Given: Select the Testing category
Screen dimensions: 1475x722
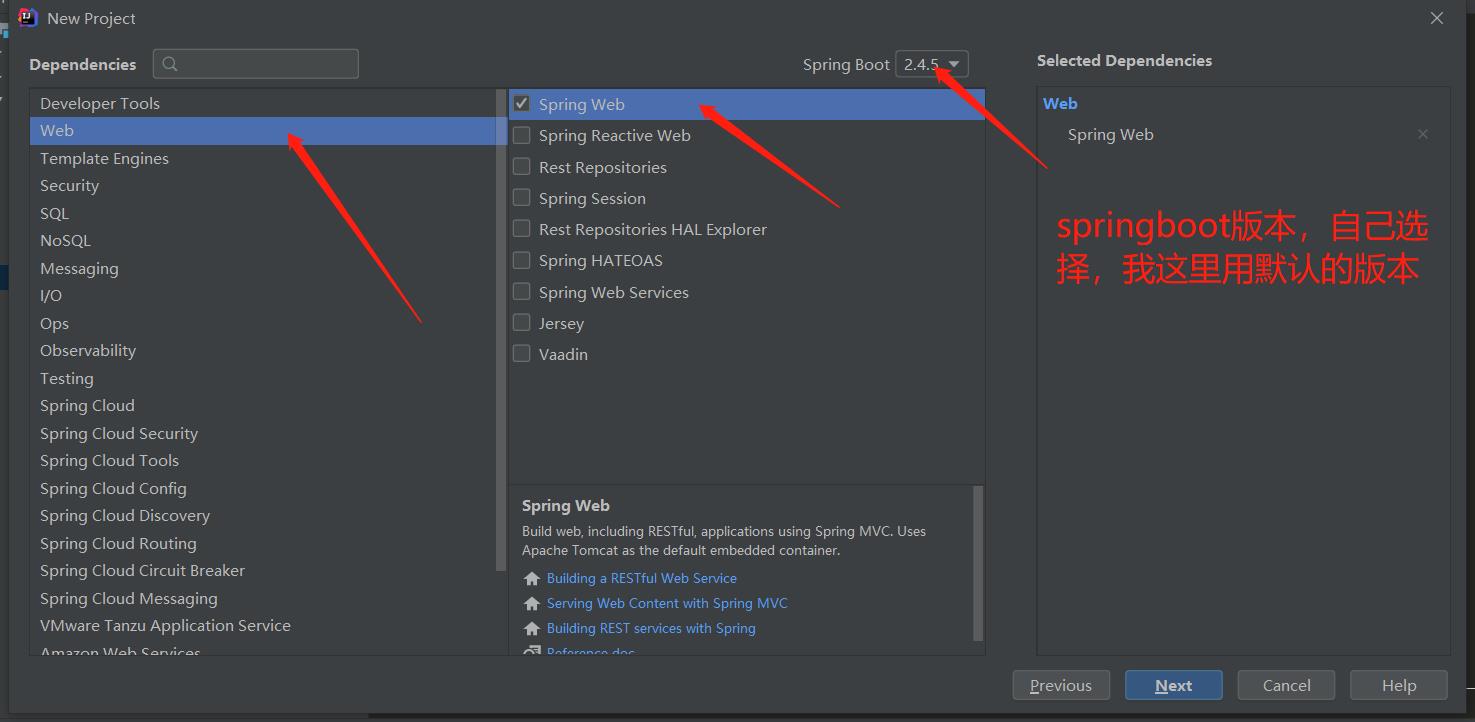Looking at the screenshot, I should tap(265, 378).
